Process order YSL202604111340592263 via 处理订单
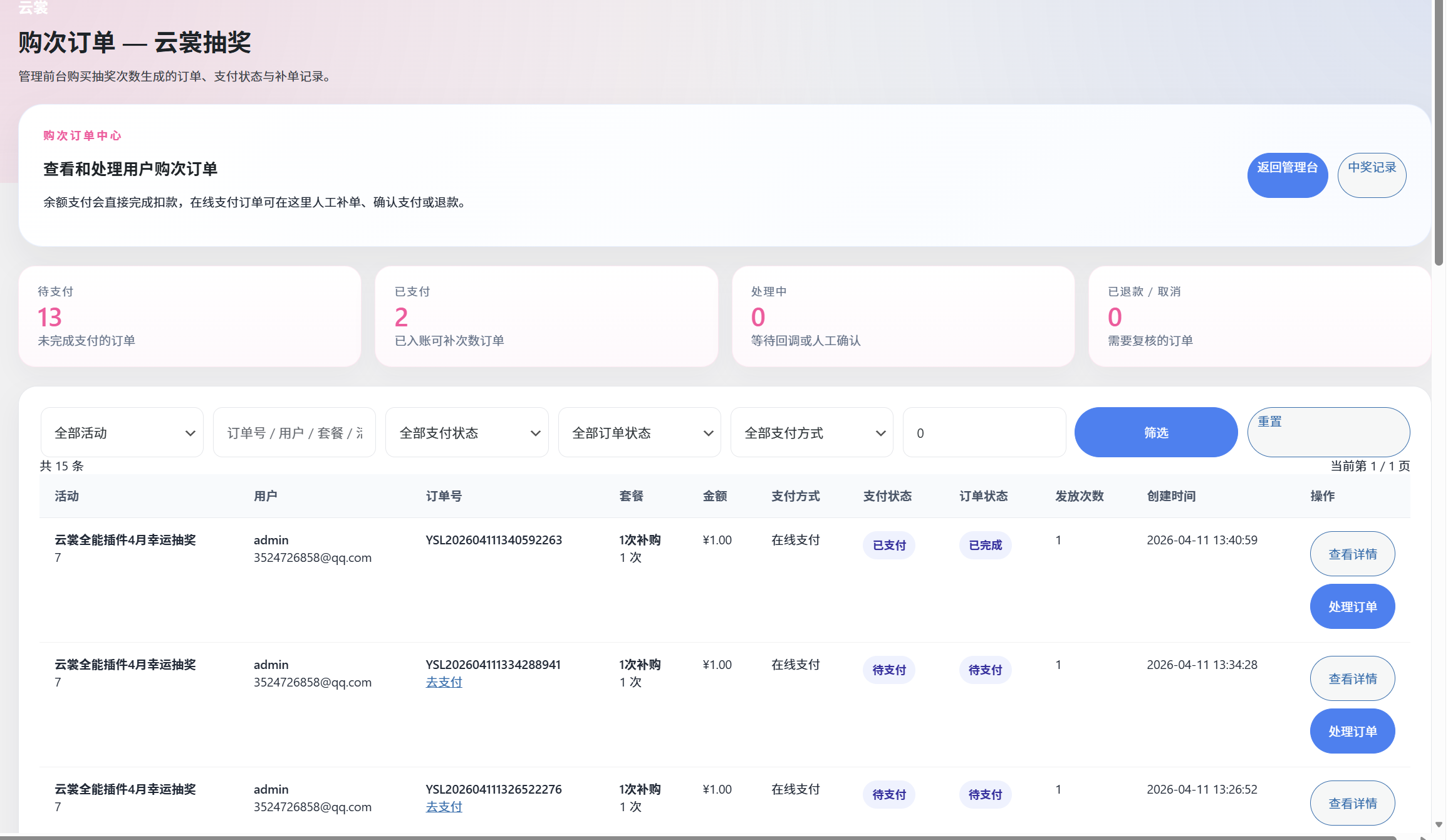1448x840 pixels. tap(1352, 607)
